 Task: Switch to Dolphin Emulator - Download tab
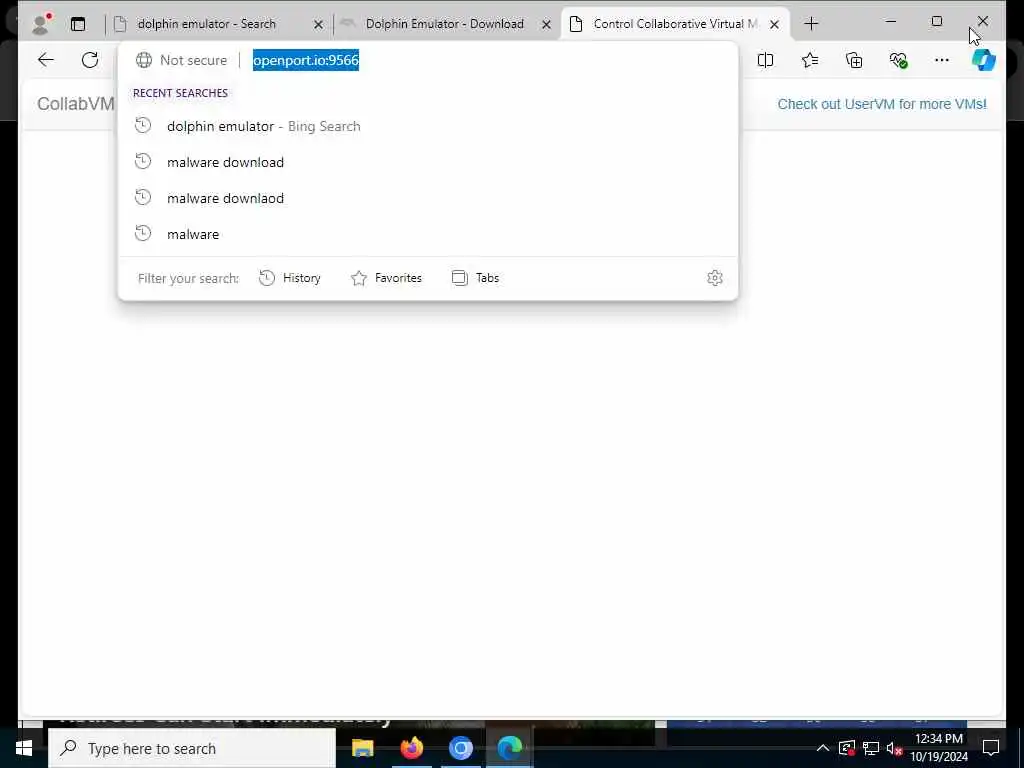[444, 24]
